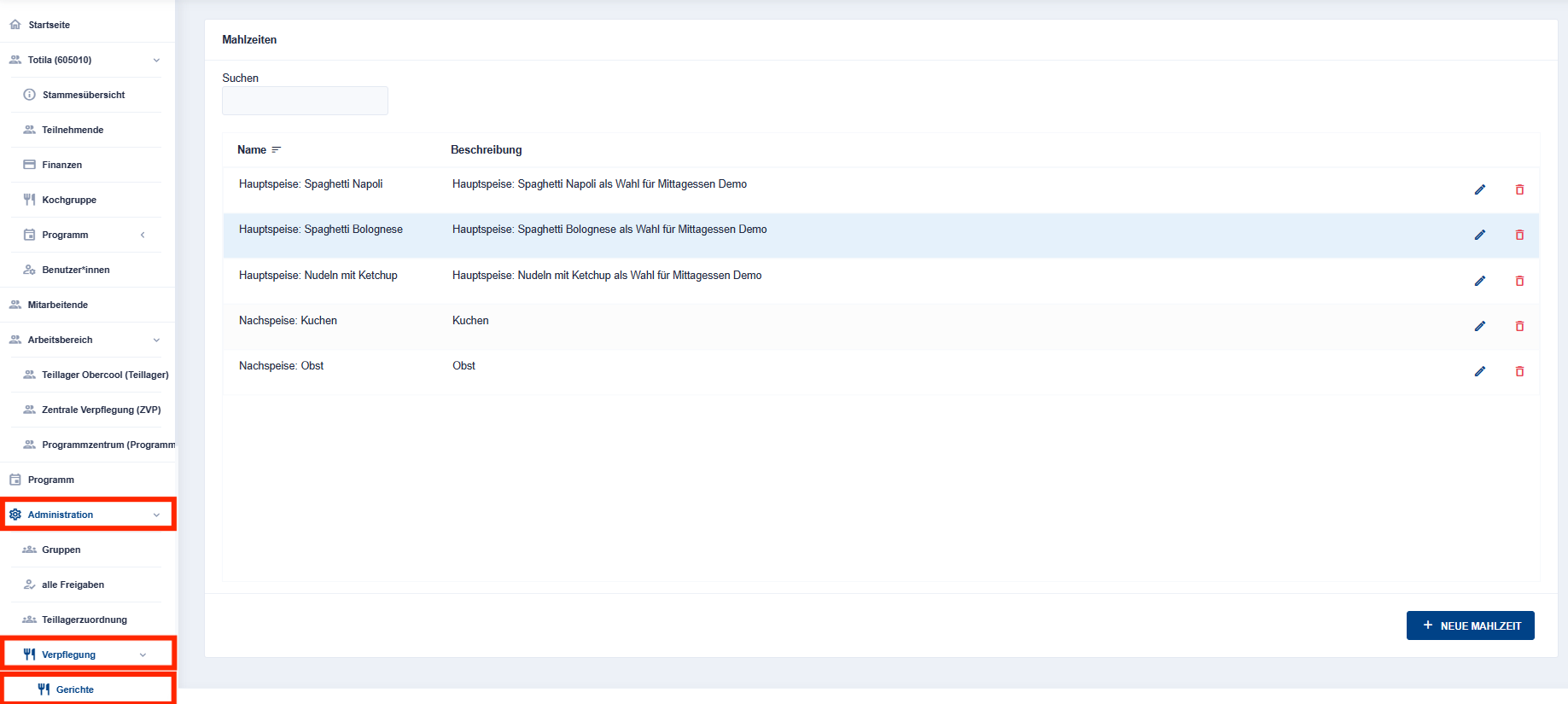Delete the Spaghetti Bolognese meal via trash icon
Image resolution: width=1568 pixels, height=704 pixels.
point(1519,235)
